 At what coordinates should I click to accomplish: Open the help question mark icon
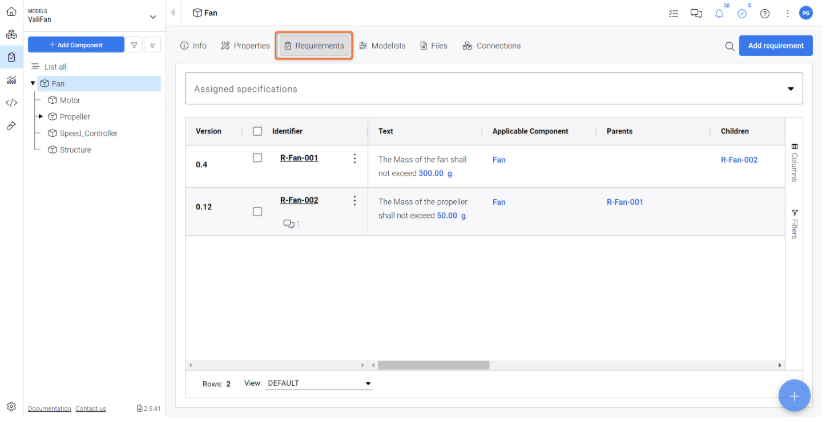pyautogui.click(x=765, y=13)
